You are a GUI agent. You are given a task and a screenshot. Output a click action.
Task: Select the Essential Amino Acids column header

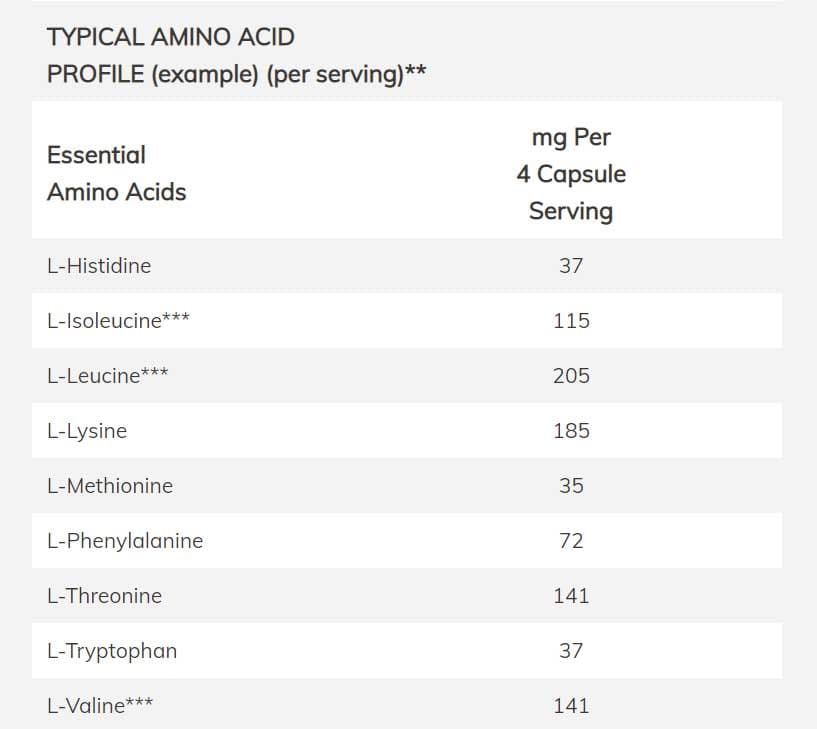click(116, 173)
